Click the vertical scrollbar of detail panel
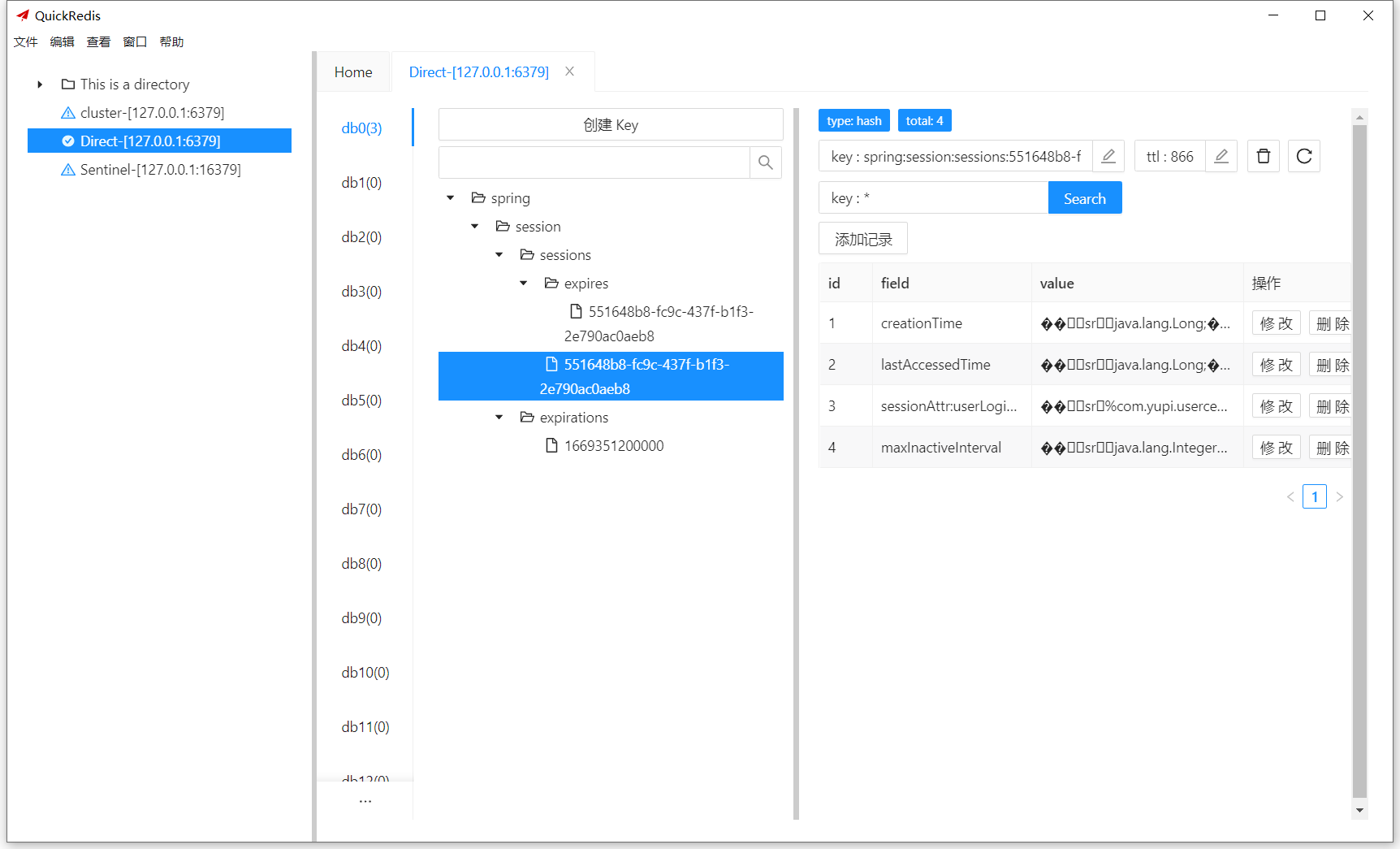This screenshot has height=849, width=1400. (1359, 461)
